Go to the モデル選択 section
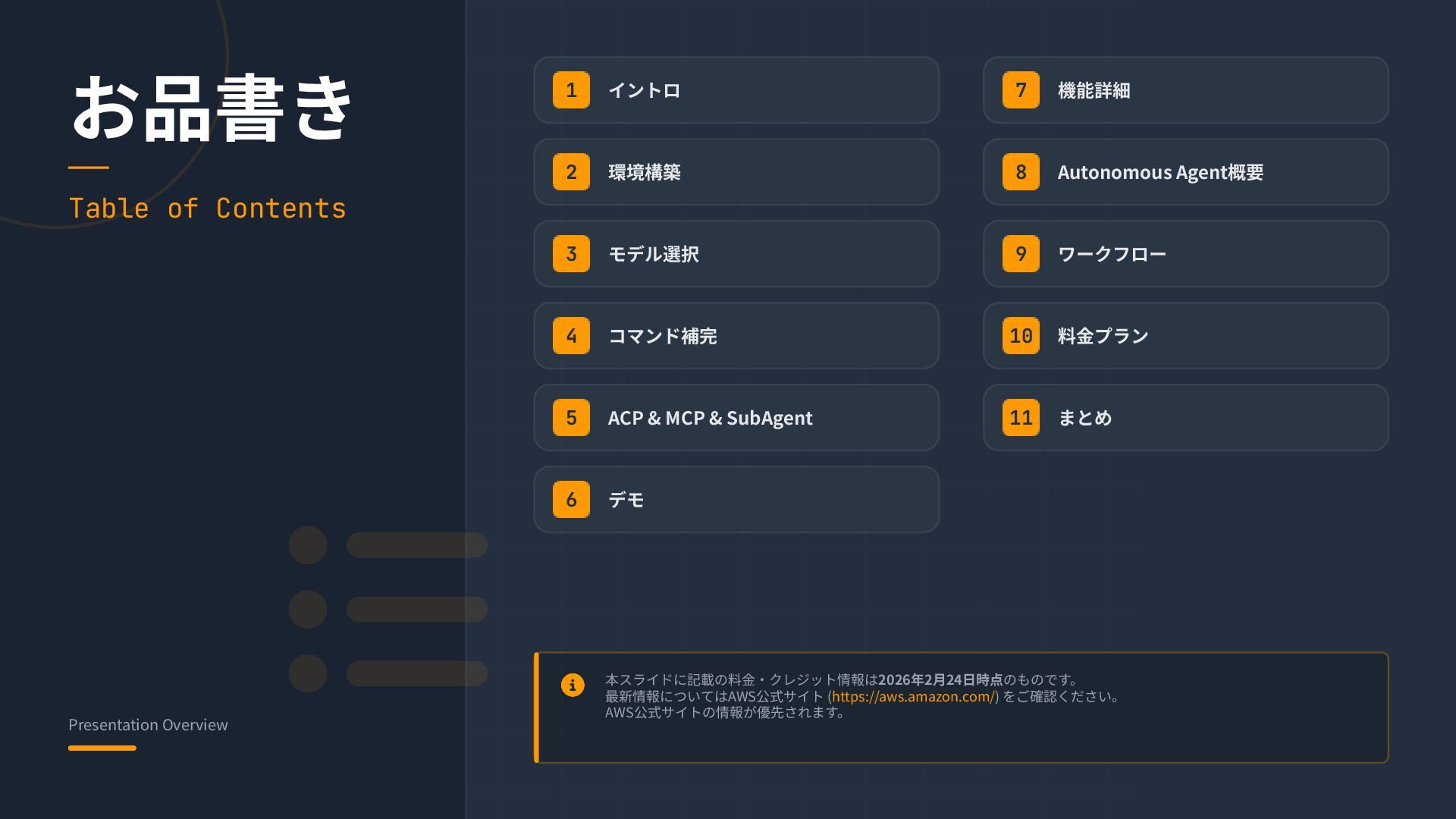The image size is (1456, 819). (654, 254)
